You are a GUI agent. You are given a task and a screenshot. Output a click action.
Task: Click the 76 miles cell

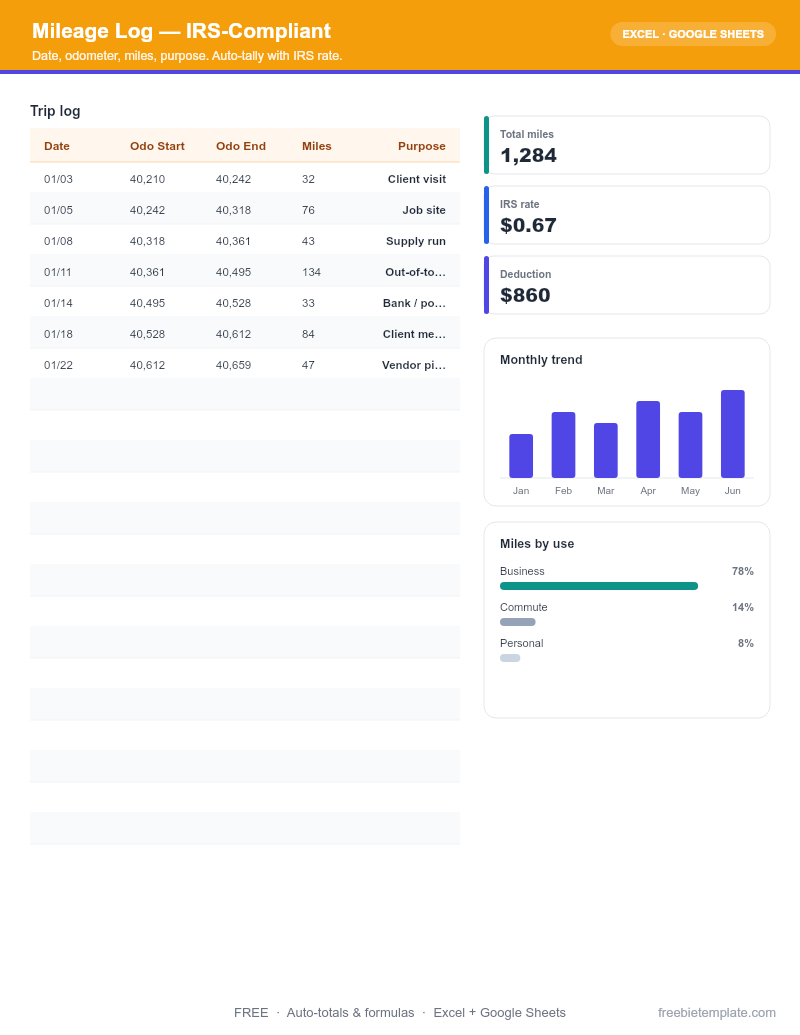click(x=308, y=211)
